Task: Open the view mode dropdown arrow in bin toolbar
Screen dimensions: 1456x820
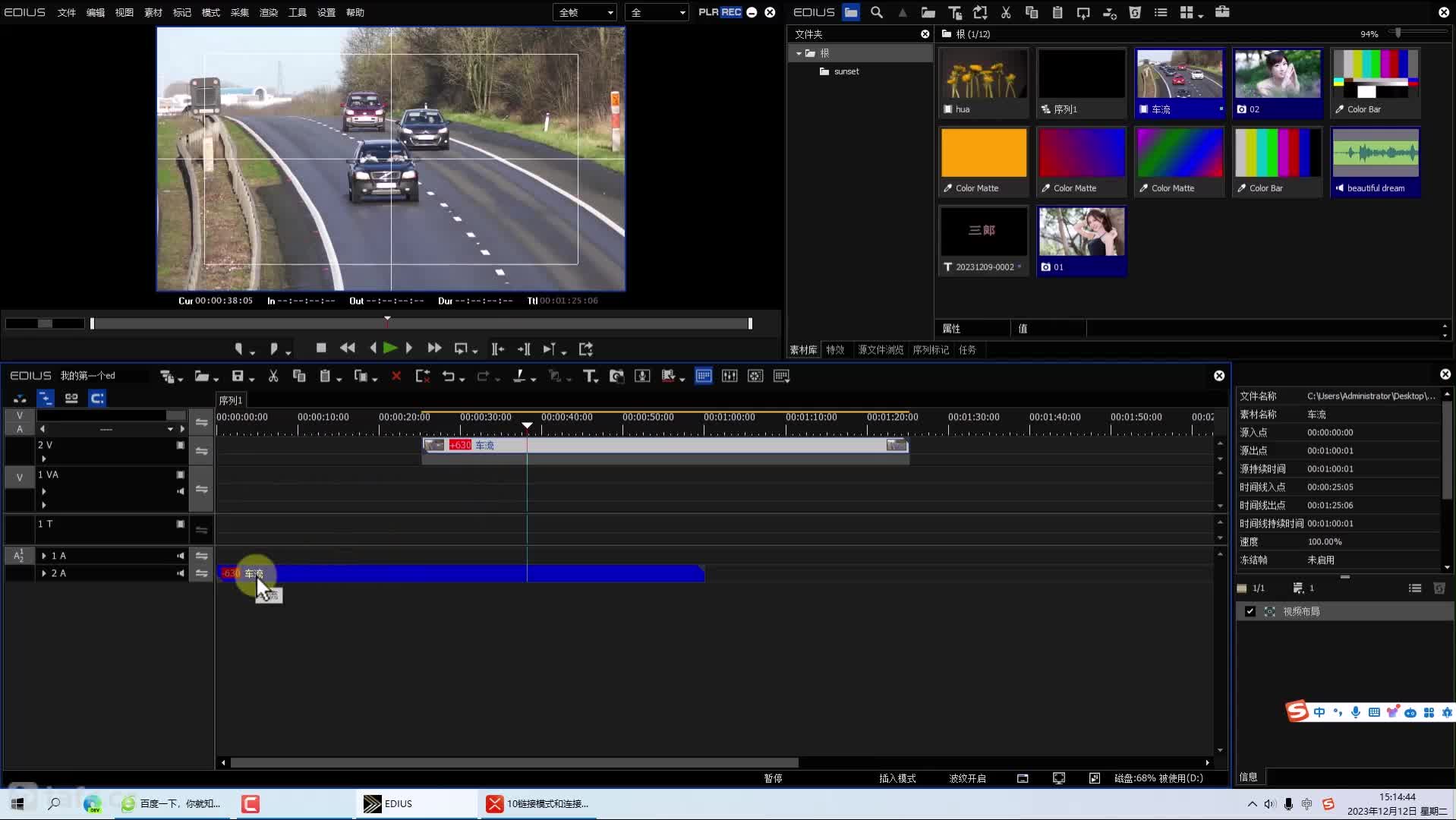Action: pos(1200,15)
